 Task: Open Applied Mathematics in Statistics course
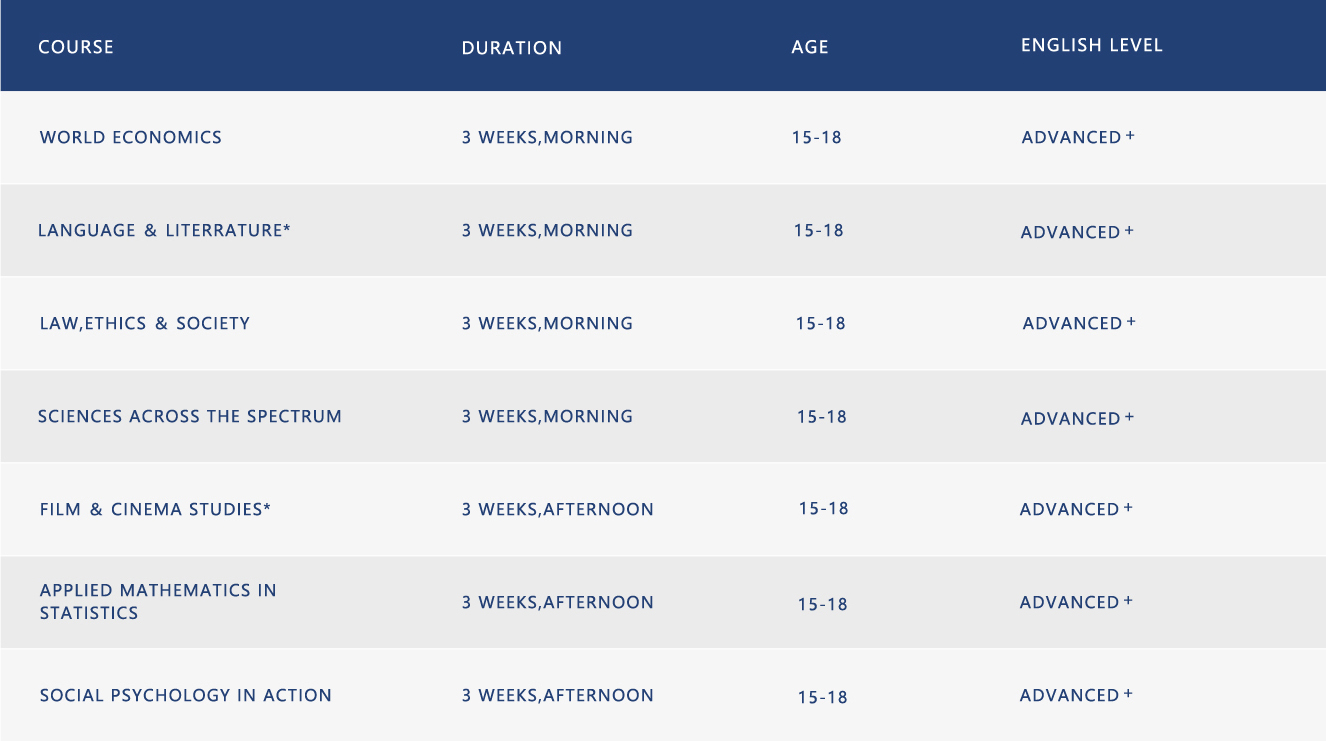pos(158,602)
